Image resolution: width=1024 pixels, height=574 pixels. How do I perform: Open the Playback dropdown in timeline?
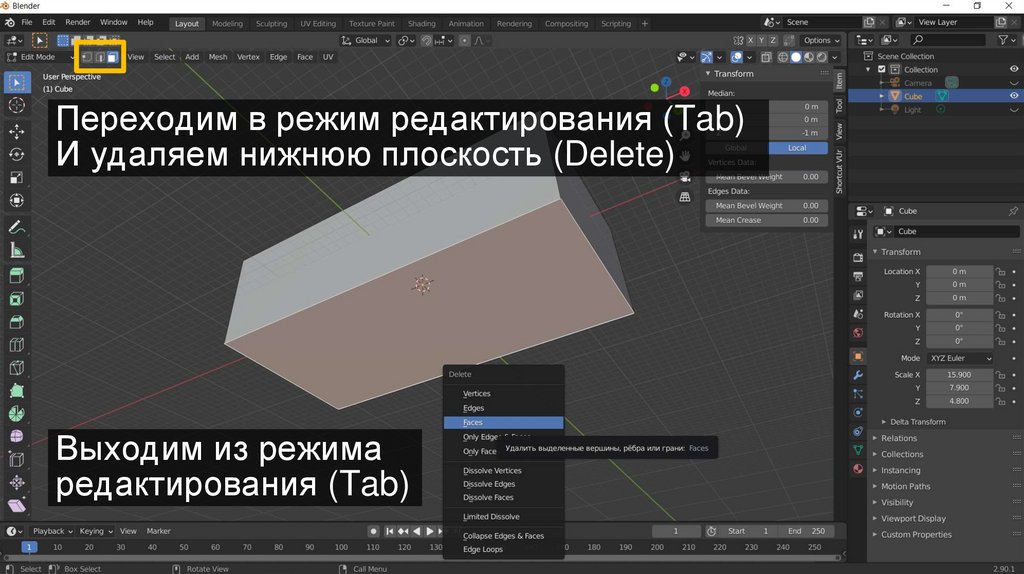click(x=52, y=532)
